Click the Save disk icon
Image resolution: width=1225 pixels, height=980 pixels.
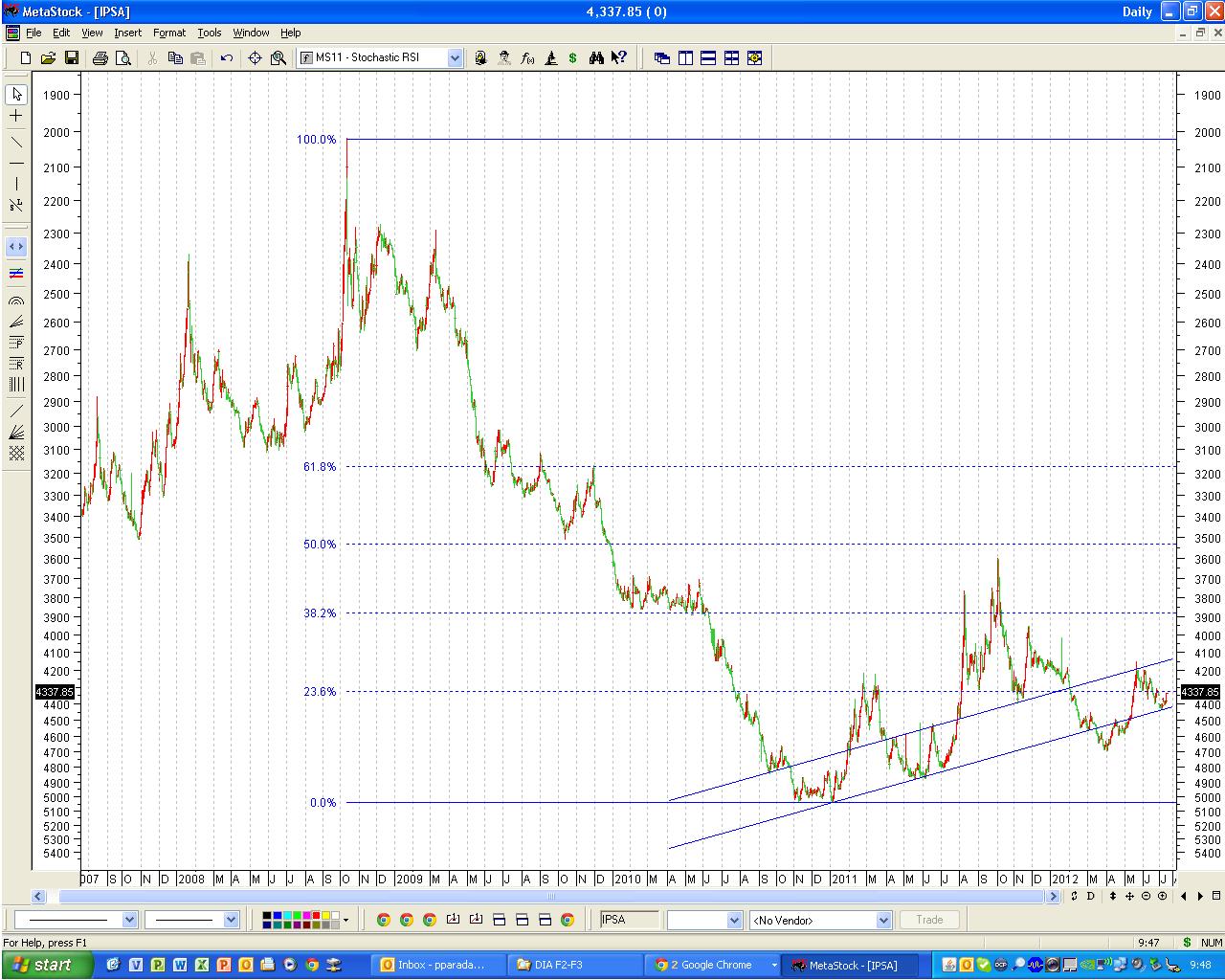pyautogui.click(x=72, y=58)
